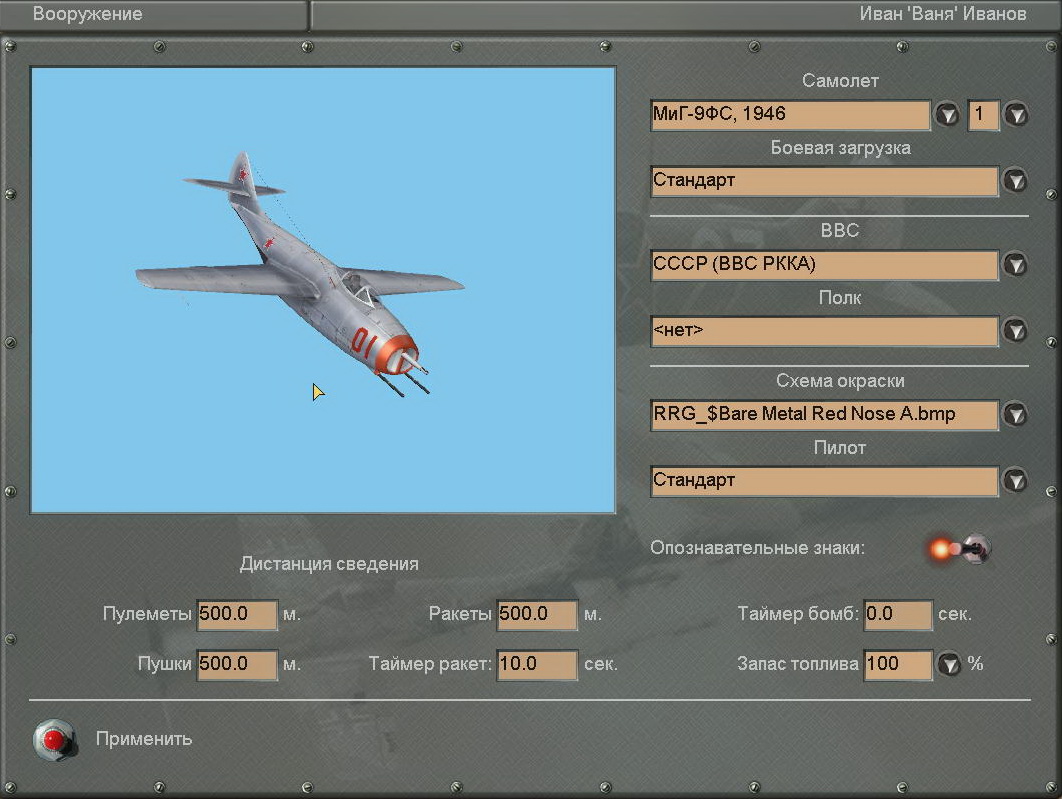Click the MiG-9 aircraft 3D preview
This screenshot has width=1062, height=799.
pyautogui.click(x=323, y=290)
